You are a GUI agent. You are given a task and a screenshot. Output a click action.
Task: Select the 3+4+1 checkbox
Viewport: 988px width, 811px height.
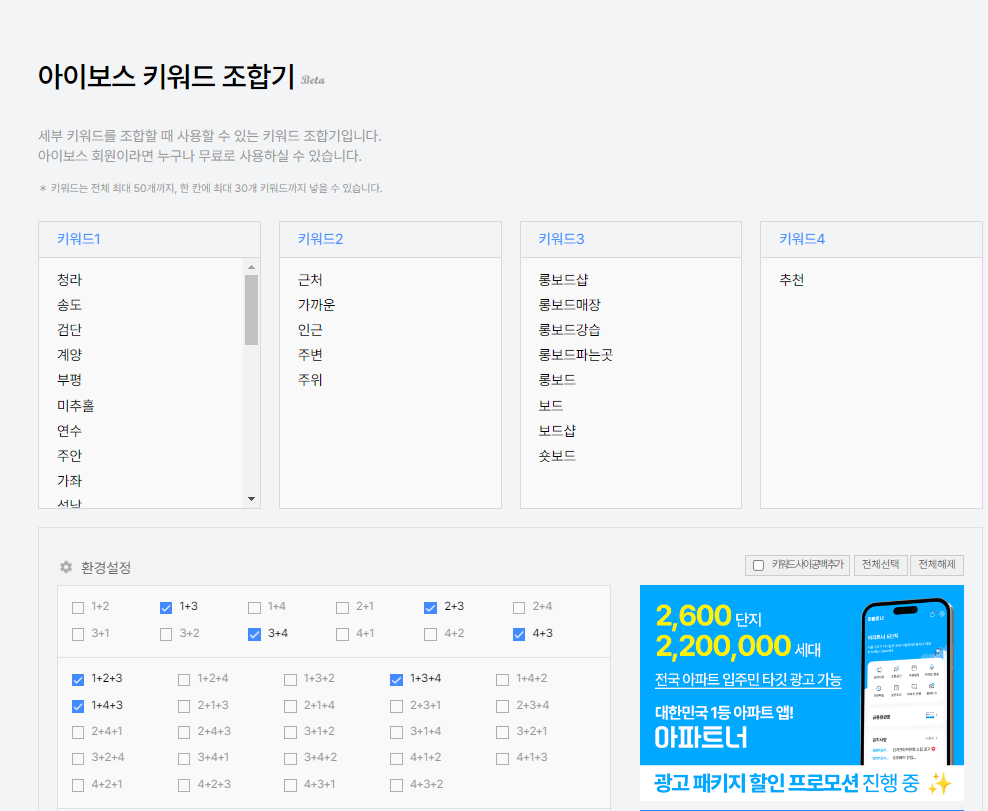pos(184,759)
